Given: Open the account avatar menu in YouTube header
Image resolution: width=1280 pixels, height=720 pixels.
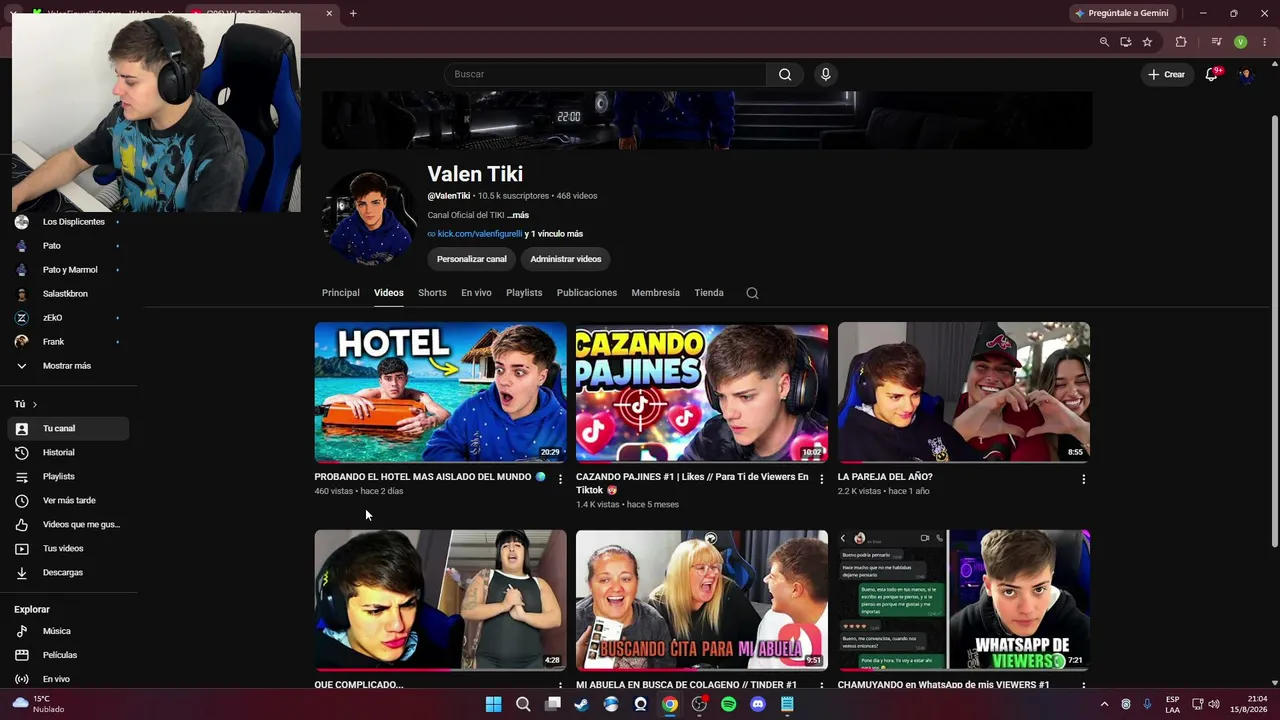Looking at the screenshot, I should pos(1245,74).
